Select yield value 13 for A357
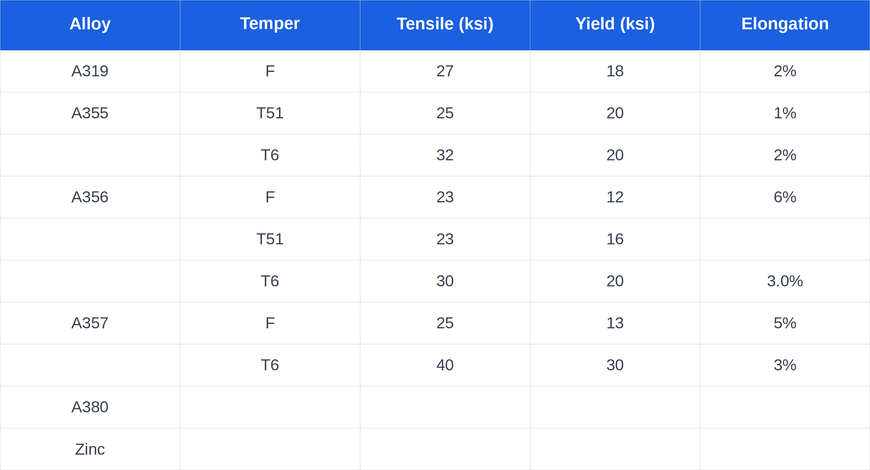Image resolution: width=870 pixels, height=470 pixels. 615,323
